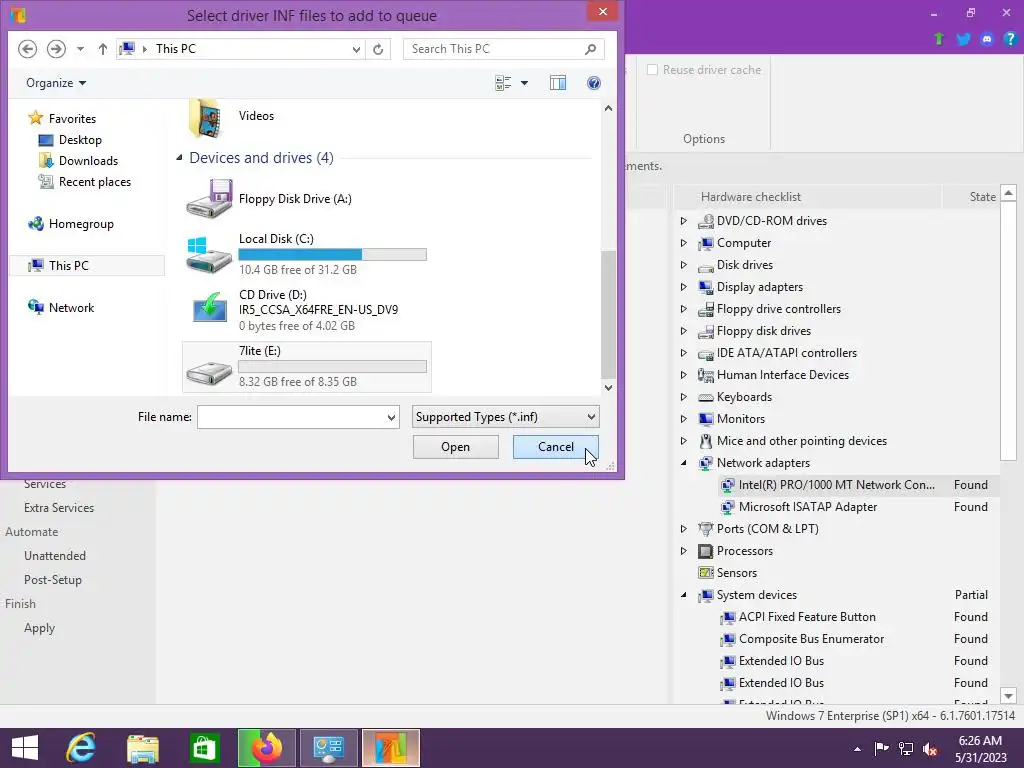Open the view options dropdown arrow
This screenshot has height=768, width=1024.
524,83
